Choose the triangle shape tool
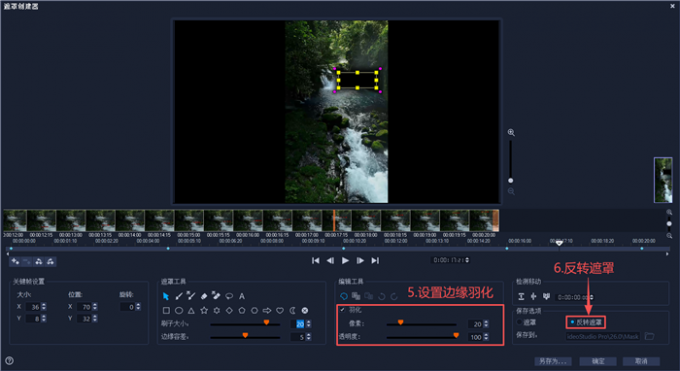This screenshot has height=371, width=680. click(x=191, y=311)
